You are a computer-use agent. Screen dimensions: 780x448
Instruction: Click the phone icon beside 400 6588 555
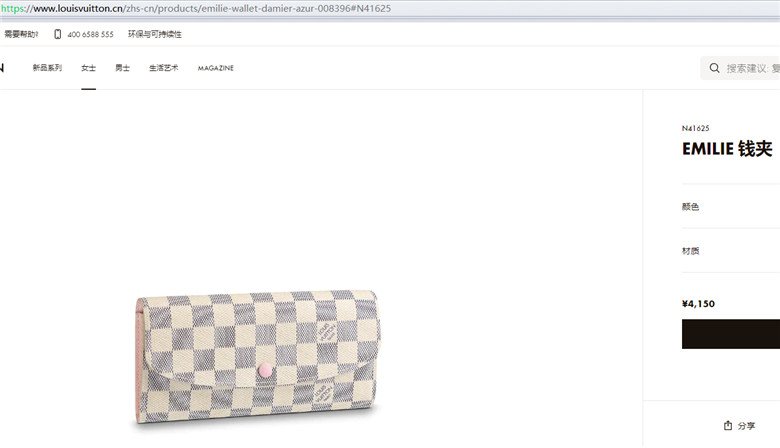58,34
